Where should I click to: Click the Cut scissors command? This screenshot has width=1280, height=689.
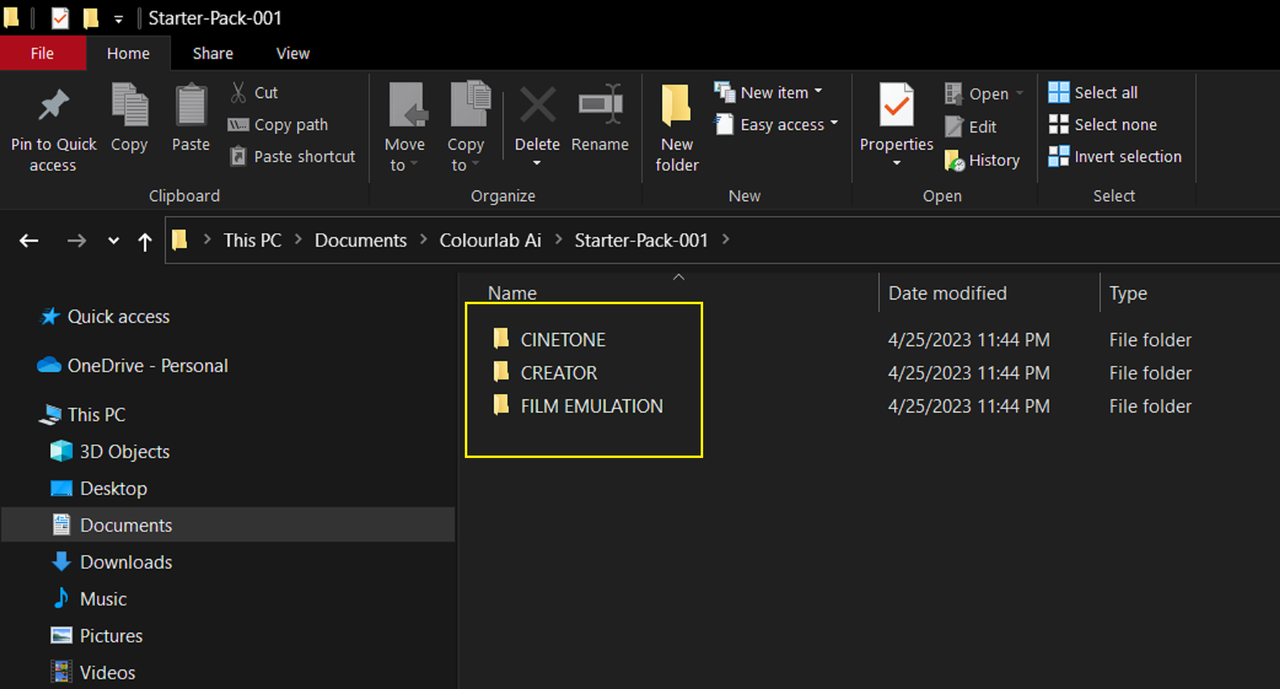pyautogui.click(x=254, y=92)
